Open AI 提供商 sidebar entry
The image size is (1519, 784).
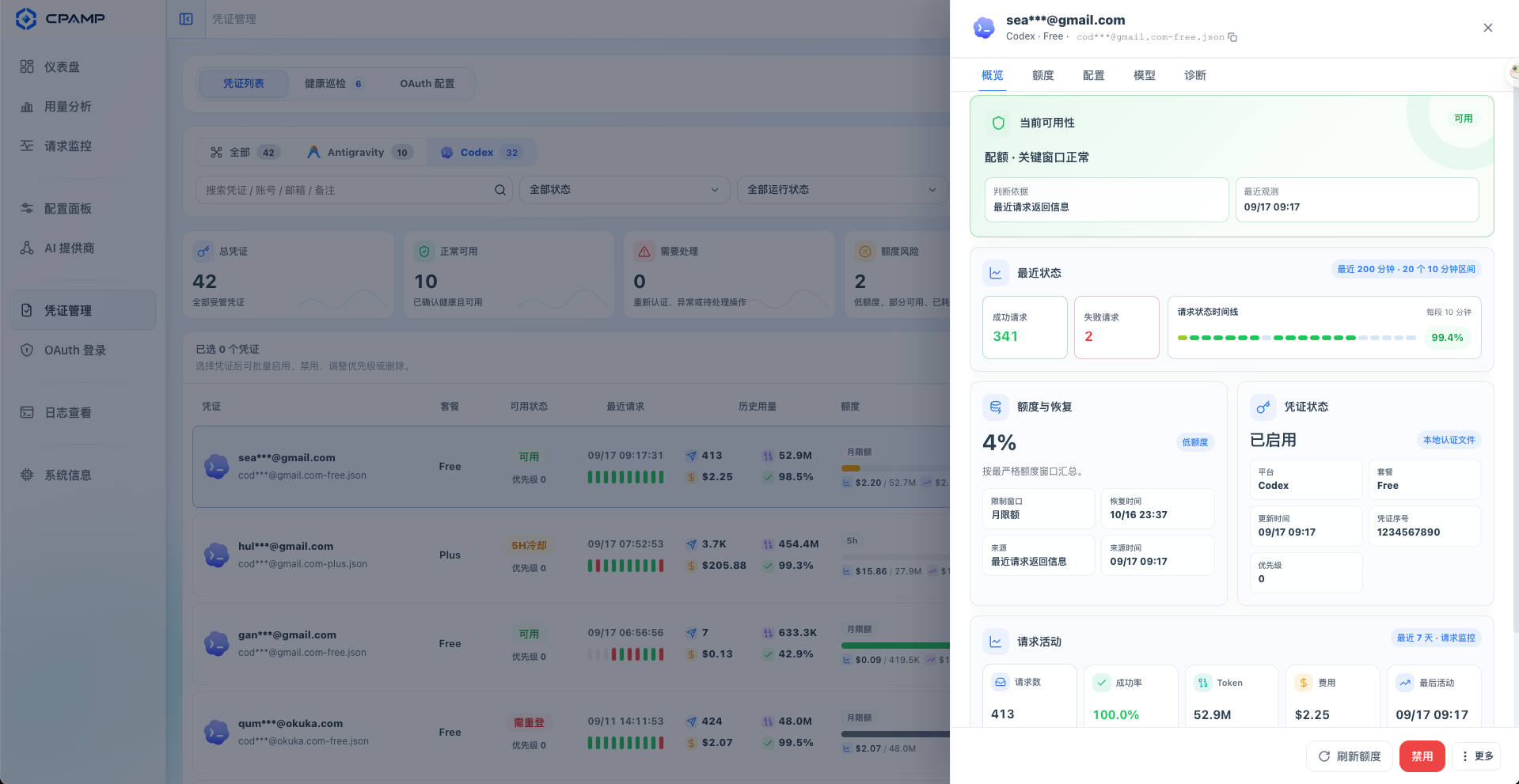pyautogui.click(x=82, y=248)
